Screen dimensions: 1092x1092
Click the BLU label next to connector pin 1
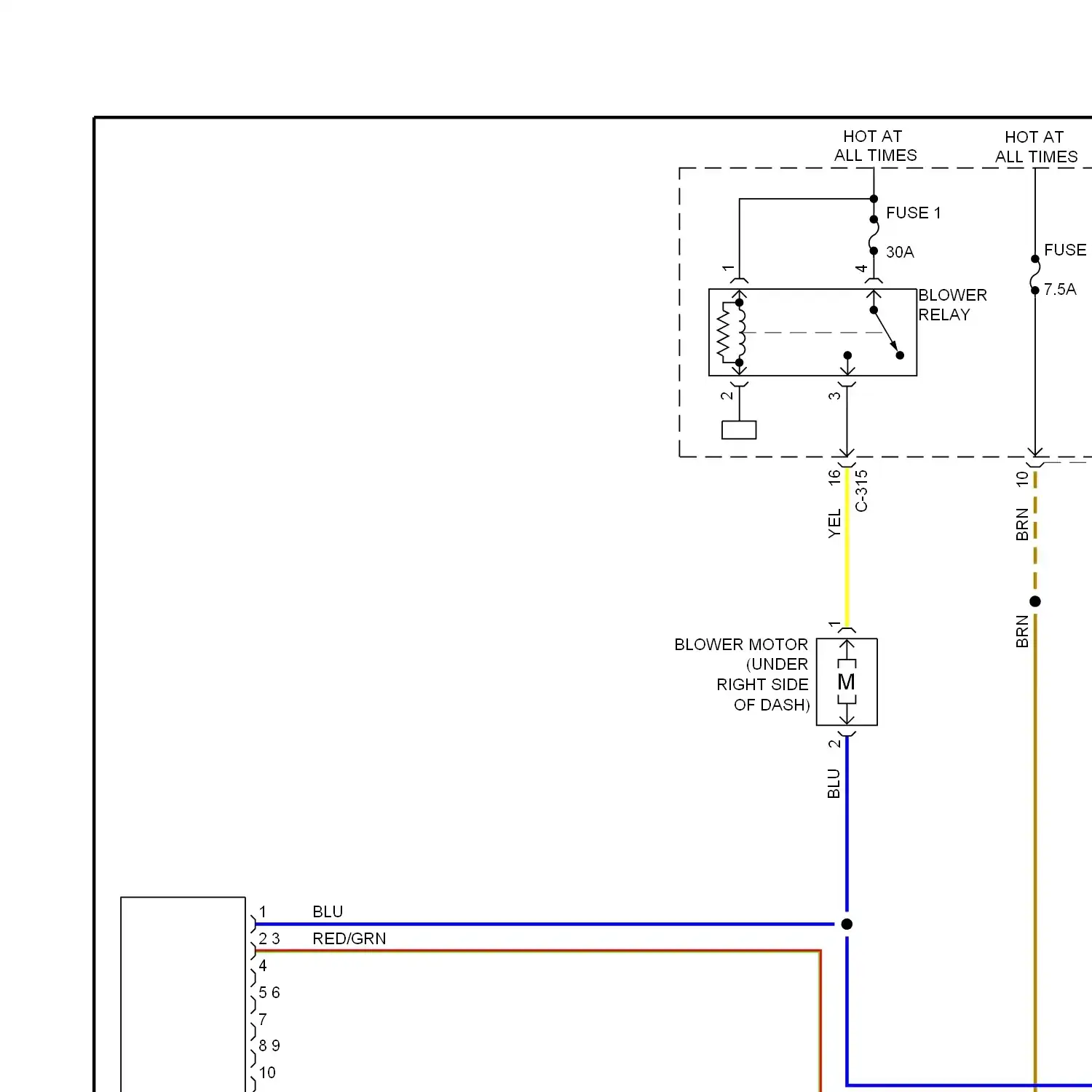(x=328, y=911)
